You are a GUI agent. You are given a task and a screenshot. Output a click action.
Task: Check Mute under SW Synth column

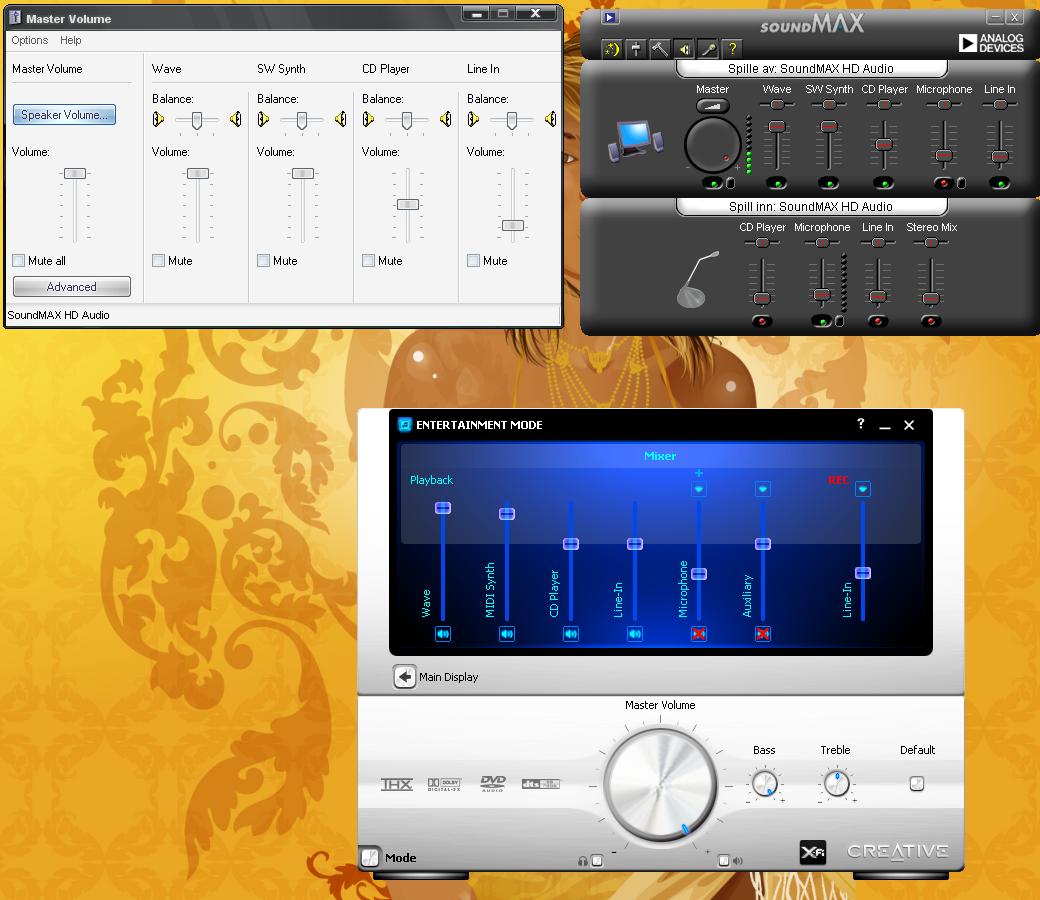coord(263,261)
